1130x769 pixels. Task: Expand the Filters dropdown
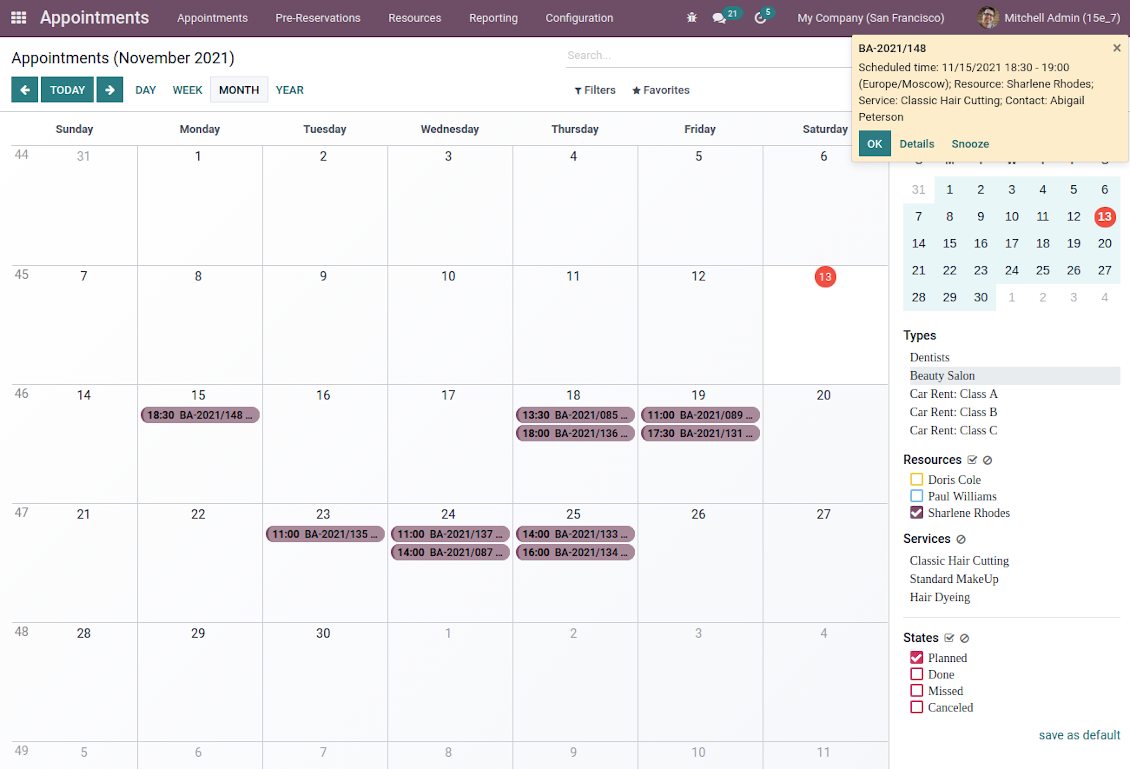(595, 90)
